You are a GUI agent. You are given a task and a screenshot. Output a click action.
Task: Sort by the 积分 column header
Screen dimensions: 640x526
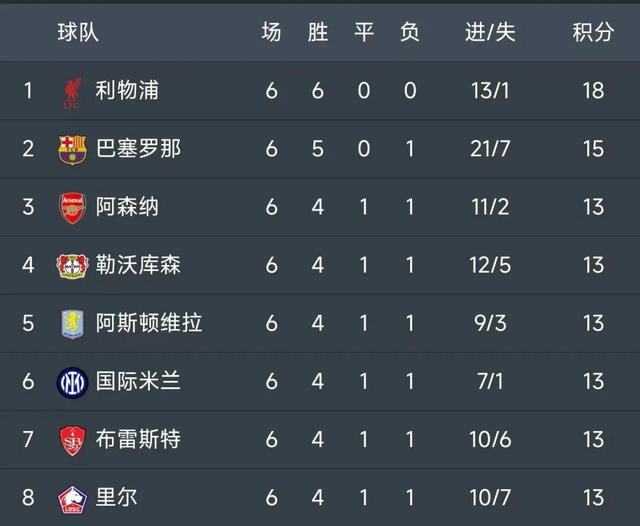point(592,33)
